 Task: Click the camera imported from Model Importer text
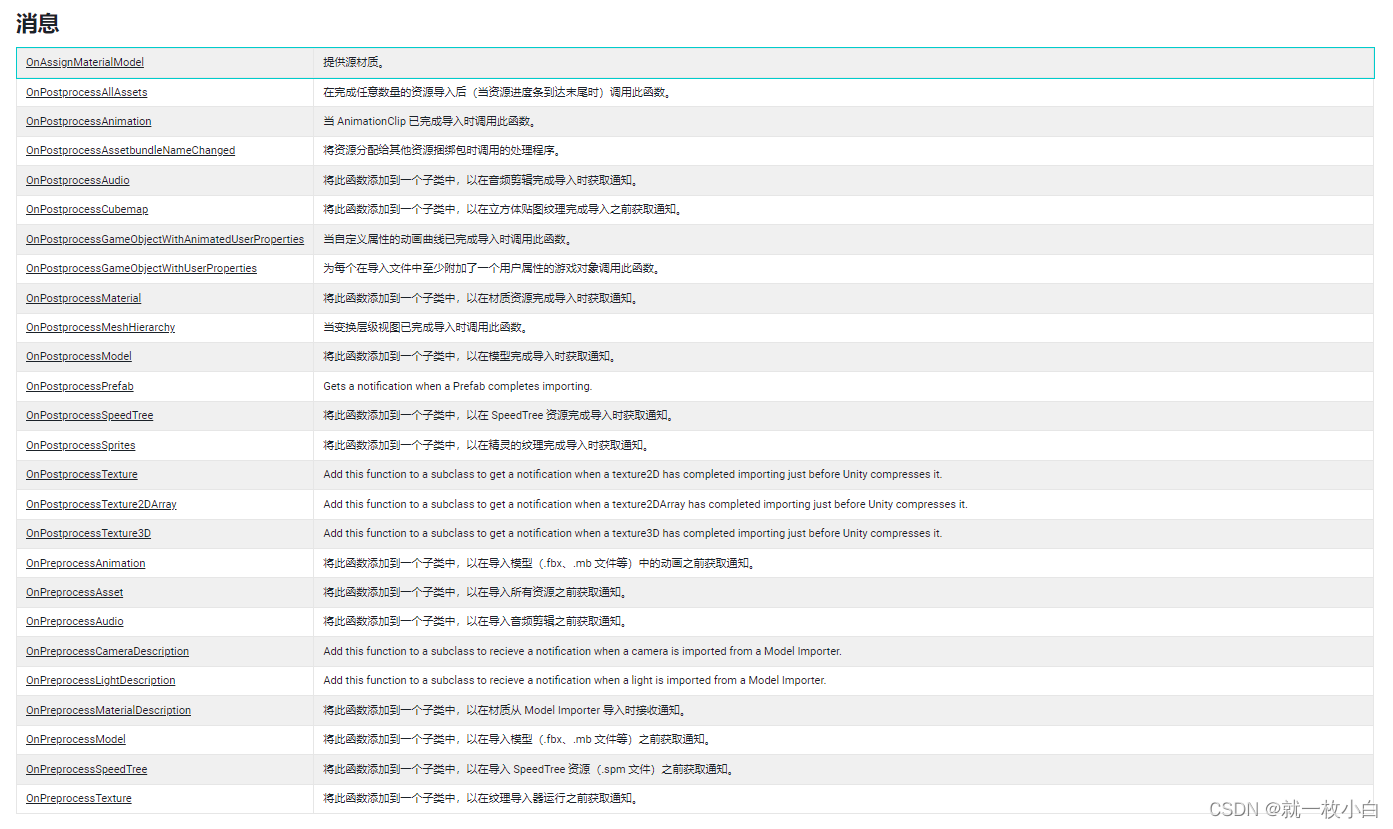582,651
